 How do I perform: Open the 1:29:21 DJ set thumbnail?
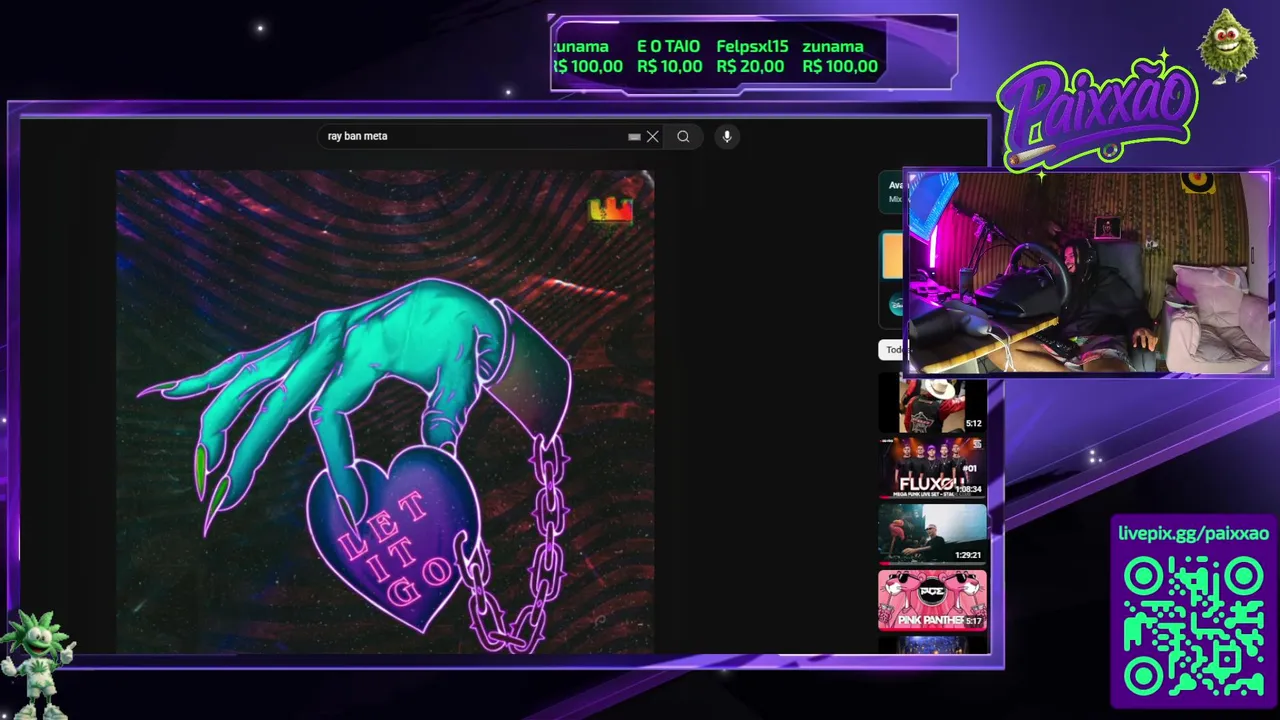(x=932, y=533)
